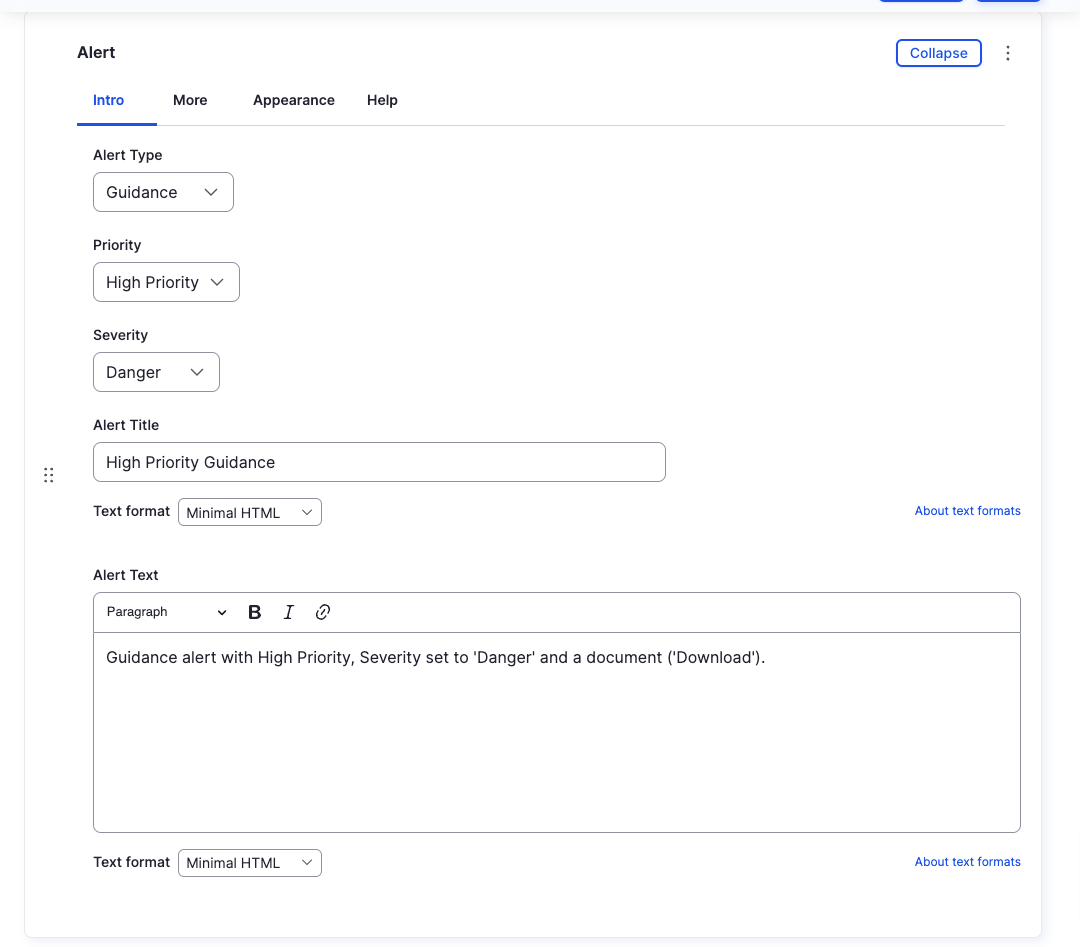This screenshot has height=947, width=1080.
Task: Apply bold formatting in the Alert Text editor
Action: tap(254, 611)
